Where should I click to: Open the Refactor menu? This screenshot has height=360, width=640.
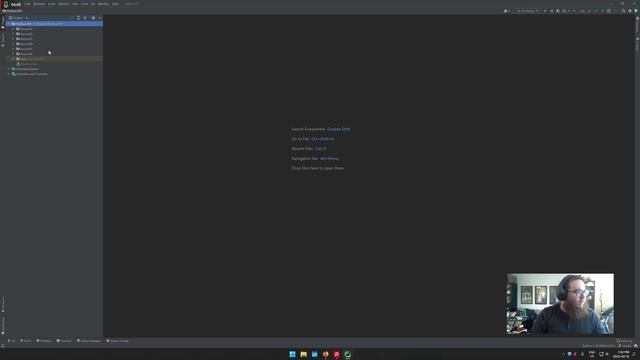64,4
